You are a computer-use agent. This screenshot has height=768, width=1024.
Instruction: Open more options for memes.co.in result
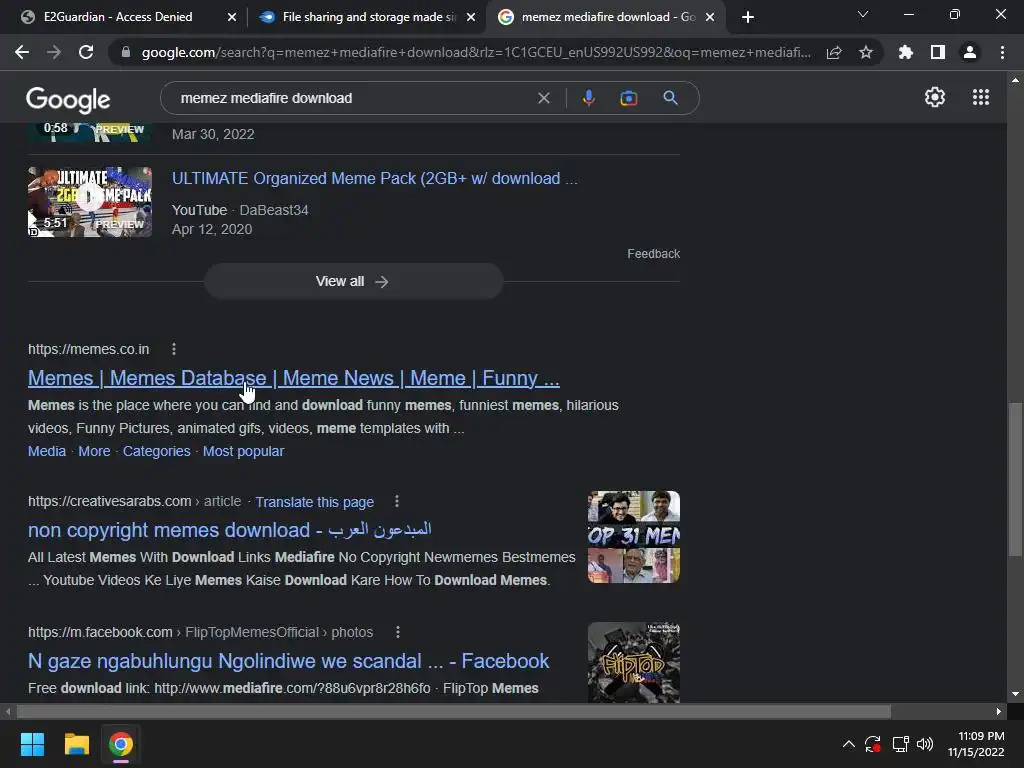click(x=174, y=349)
